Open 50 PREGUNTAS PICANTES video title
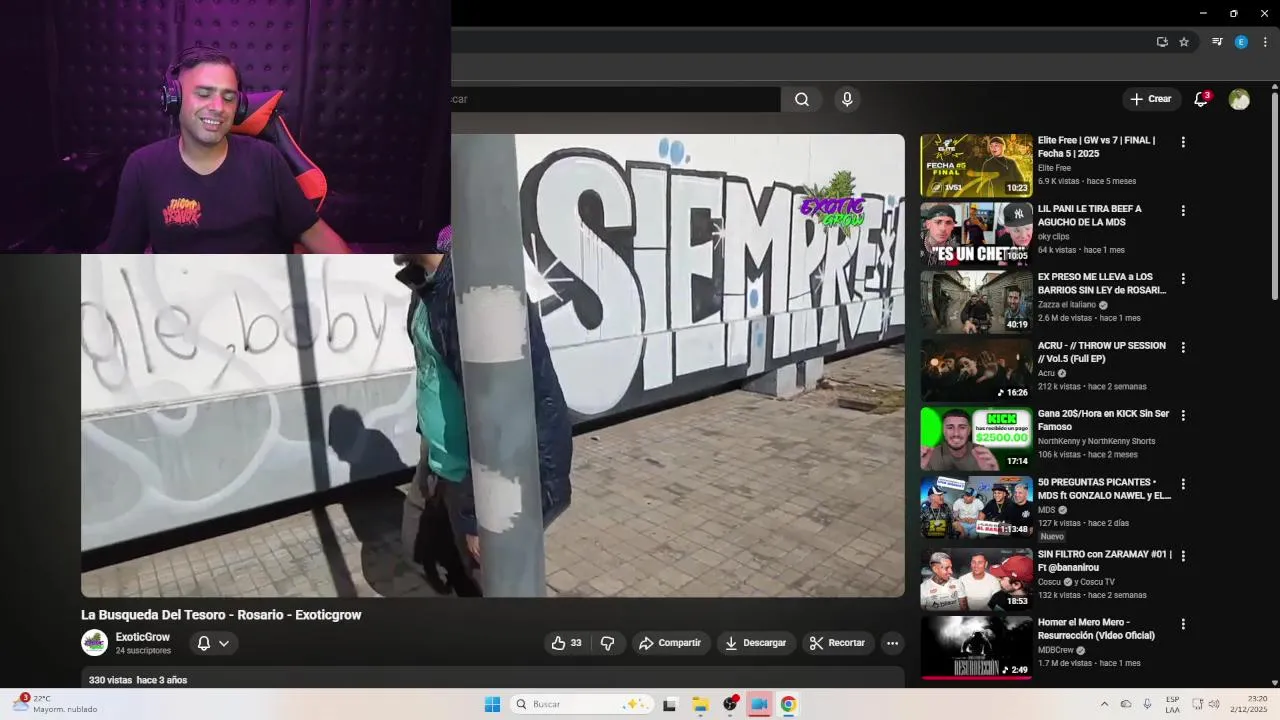Viewport: 1280px width, 720px height. tap(1104, 489)
